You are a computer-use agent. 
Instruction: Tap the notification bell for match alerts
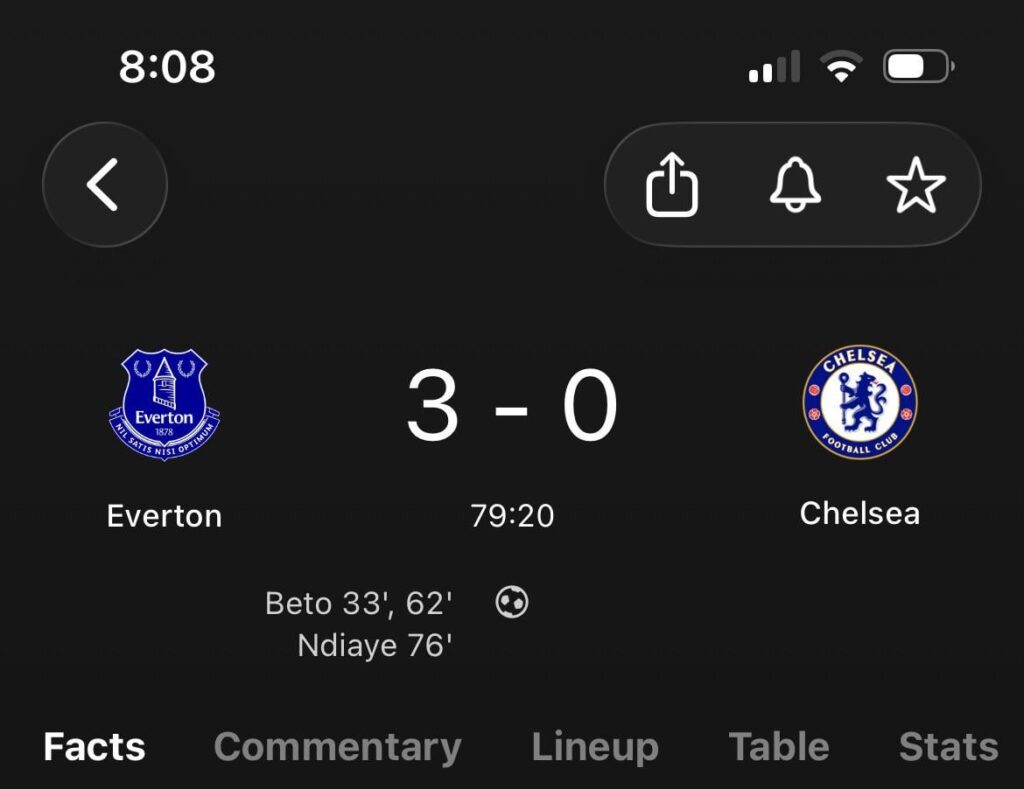point(793,185)
